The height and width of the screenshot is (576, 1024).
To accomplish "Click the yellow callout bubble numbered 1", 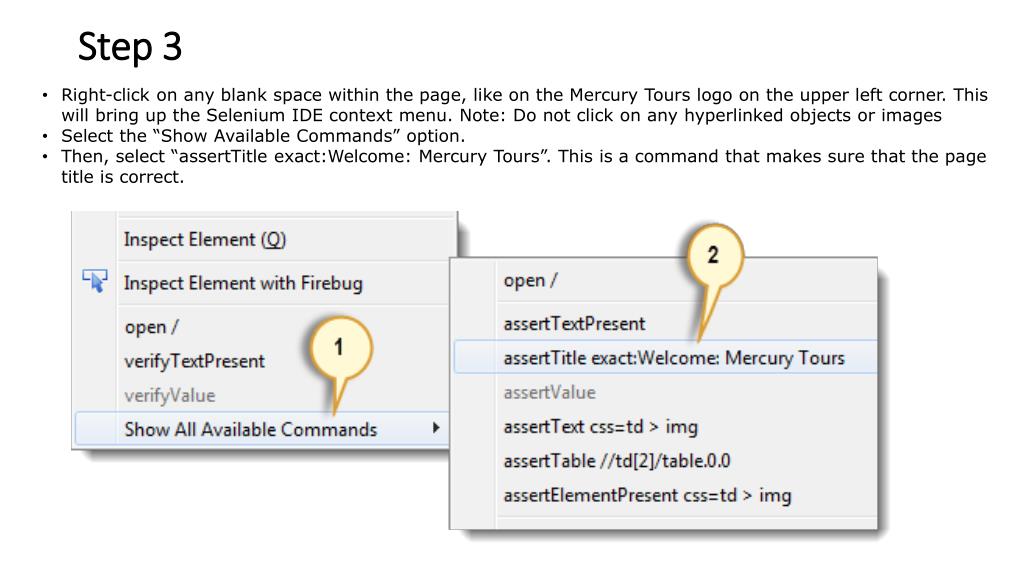I will coord(340,348).
